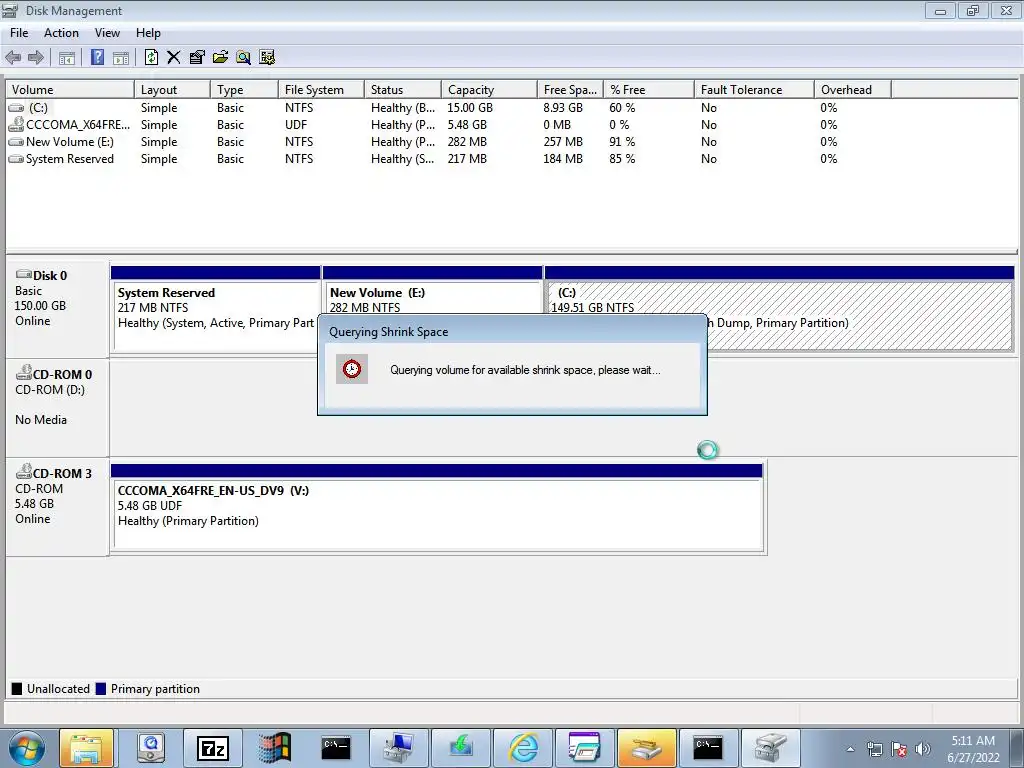Toggle the Show/Hide Action Pane toolbar icon

click(x=121, y=57)
